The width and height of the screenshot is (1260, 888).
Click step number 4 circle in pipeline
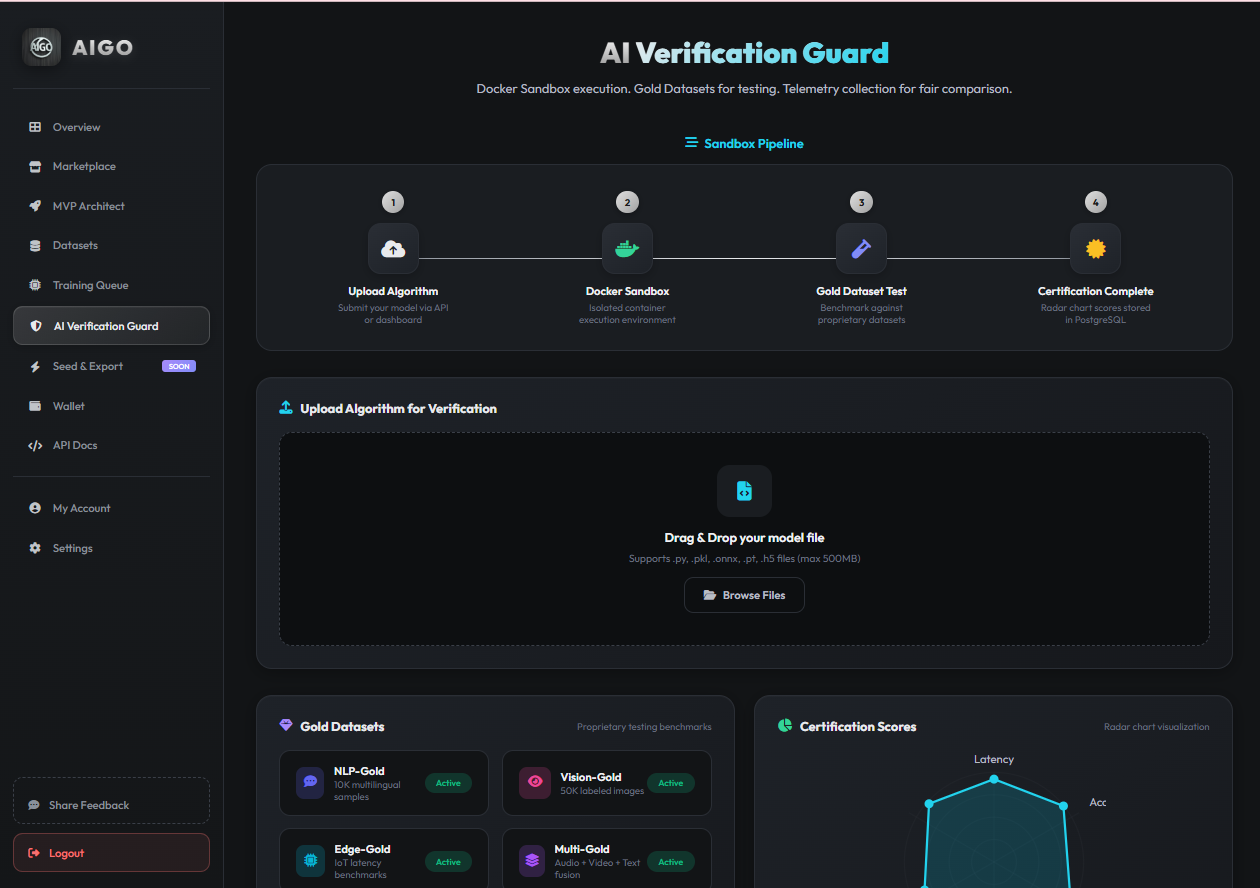(x=1095, y=202)
